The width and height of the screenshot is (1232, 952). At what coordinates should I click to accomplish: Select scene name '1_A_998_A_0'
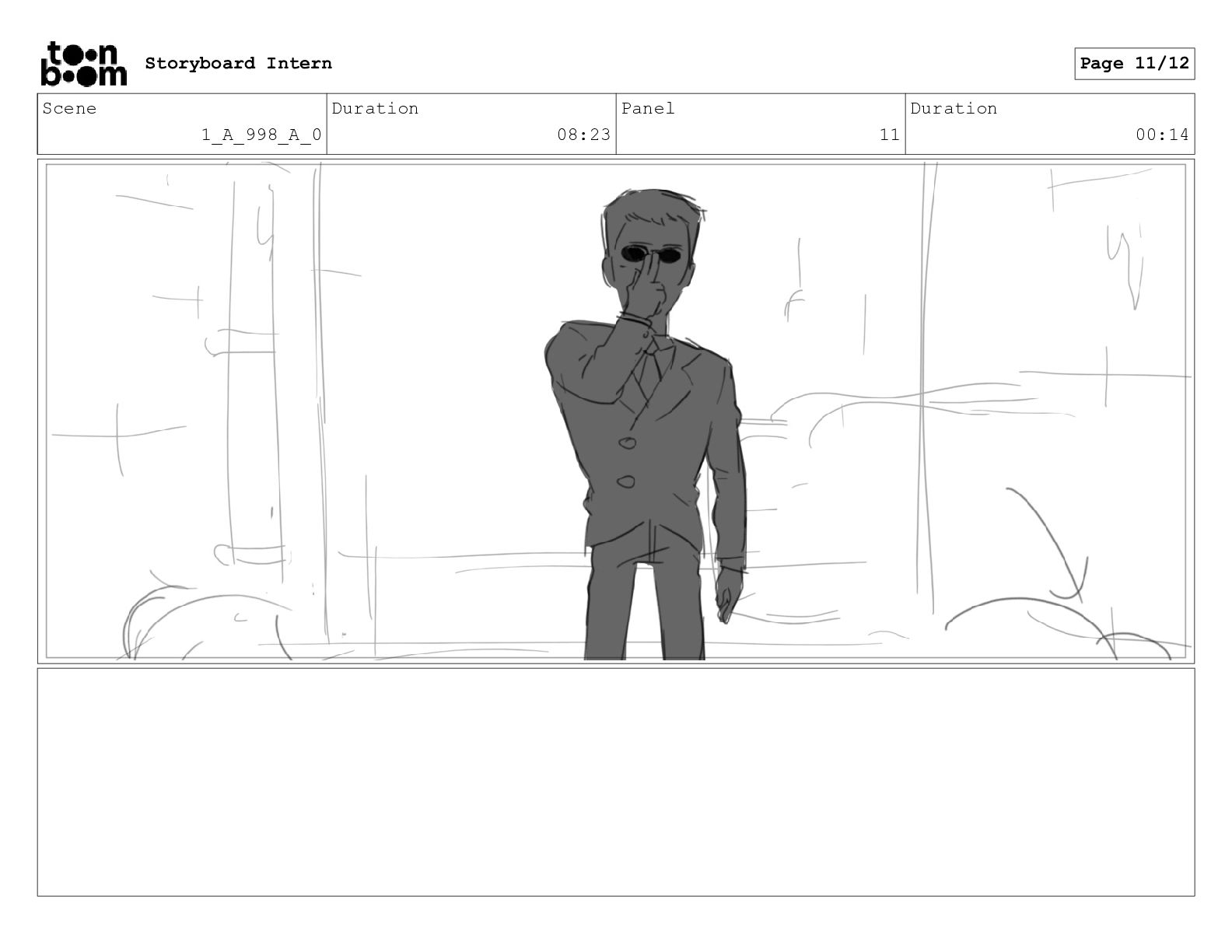coord(261,135)
